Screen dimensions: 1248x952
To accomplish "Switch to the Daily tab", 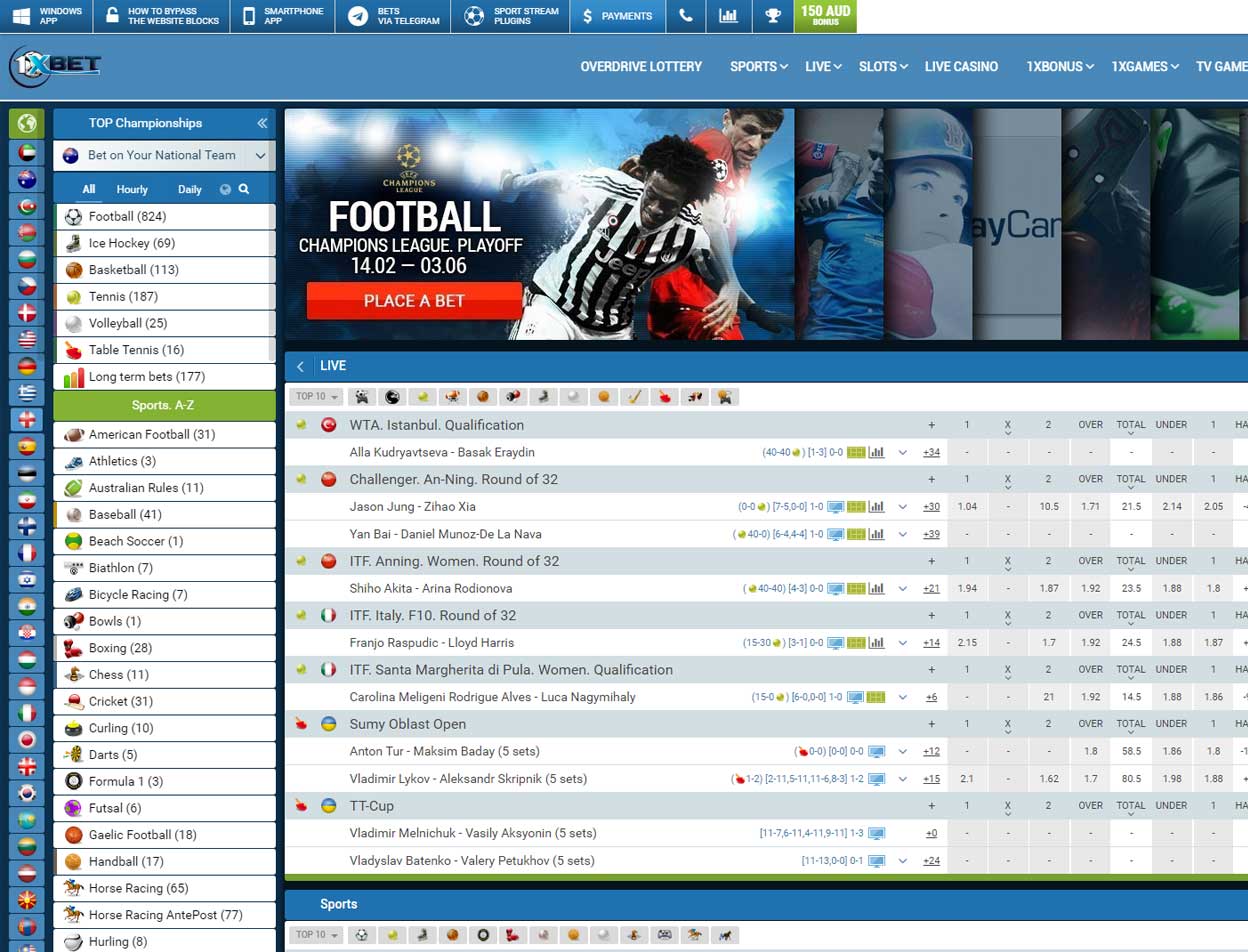I will 190,189.
